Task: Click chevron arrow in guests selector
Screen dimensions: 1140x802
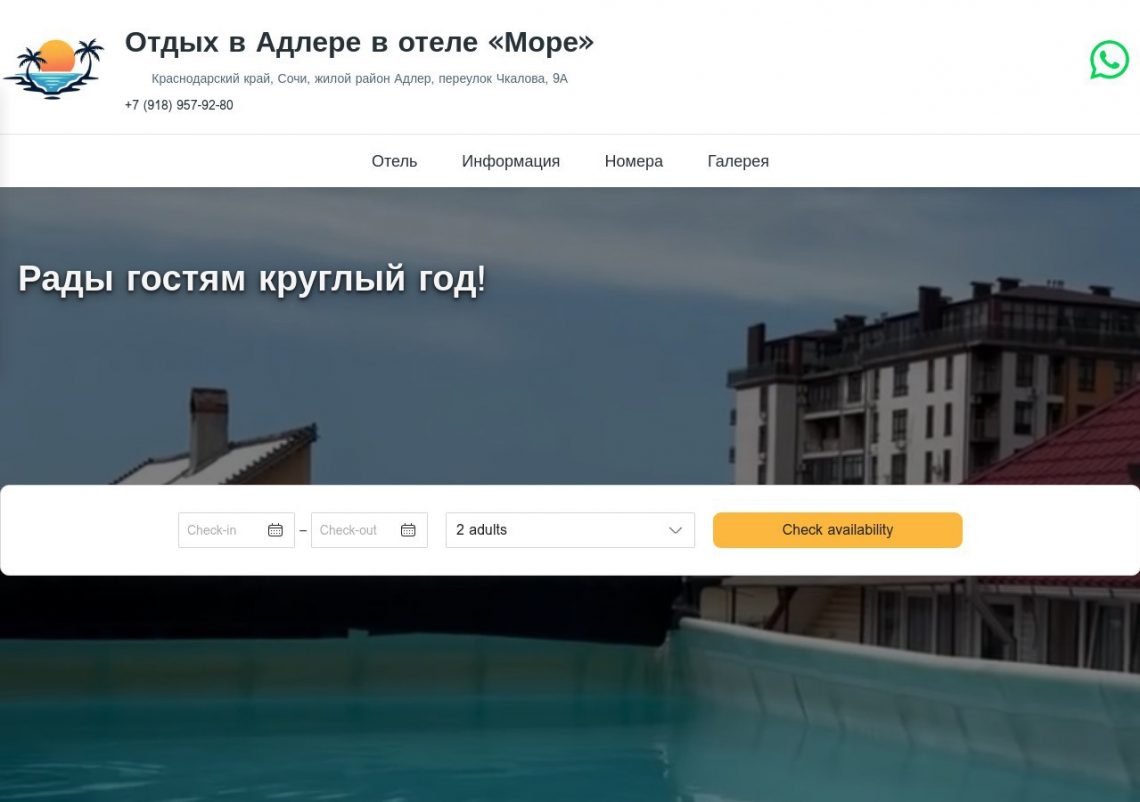Action: 675,530
